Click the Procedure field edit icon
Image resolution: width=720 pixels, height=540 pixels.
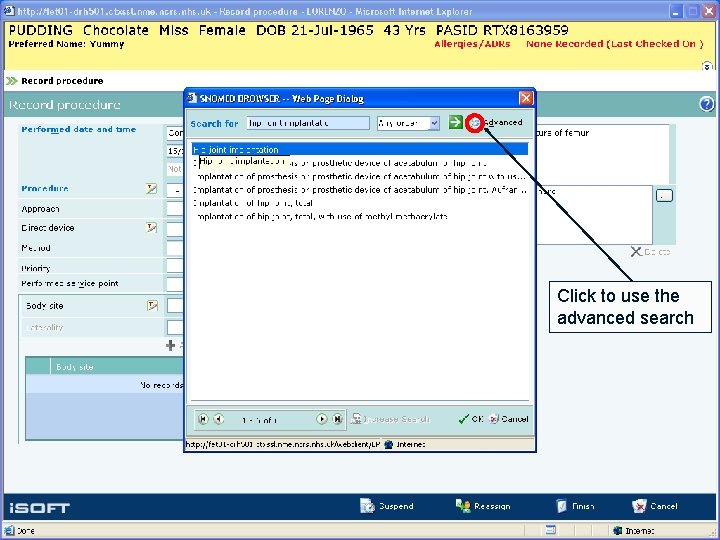[x=152, y=188]
